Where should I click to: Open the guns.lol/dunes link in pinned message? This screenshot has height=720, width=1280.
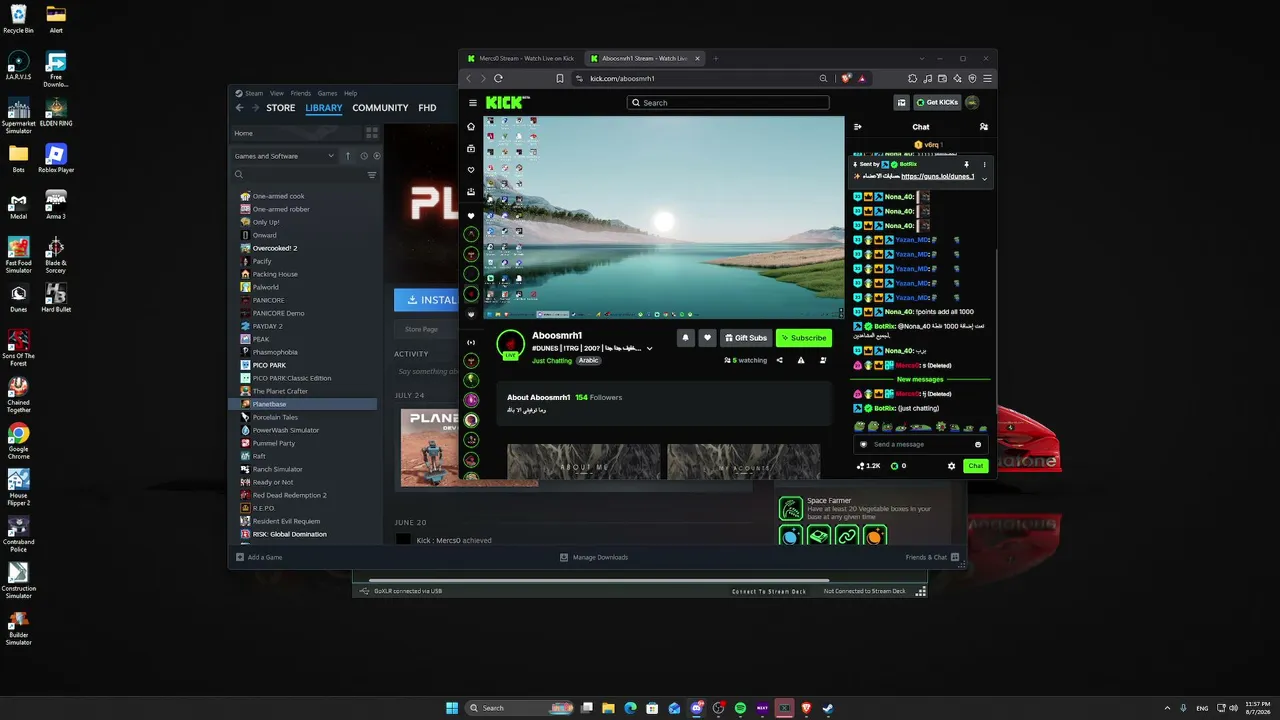pos(937,176)
